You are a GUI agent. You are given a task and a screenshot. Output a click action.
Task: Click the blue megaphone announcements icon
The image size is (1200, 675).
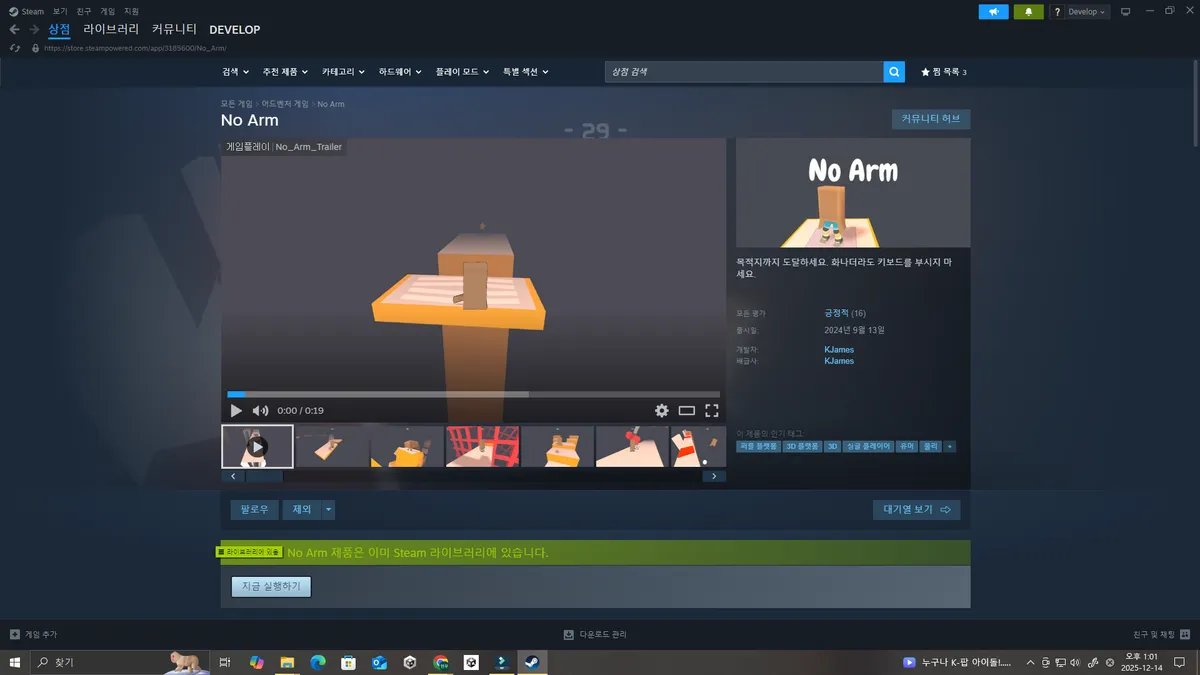point(993,12)
